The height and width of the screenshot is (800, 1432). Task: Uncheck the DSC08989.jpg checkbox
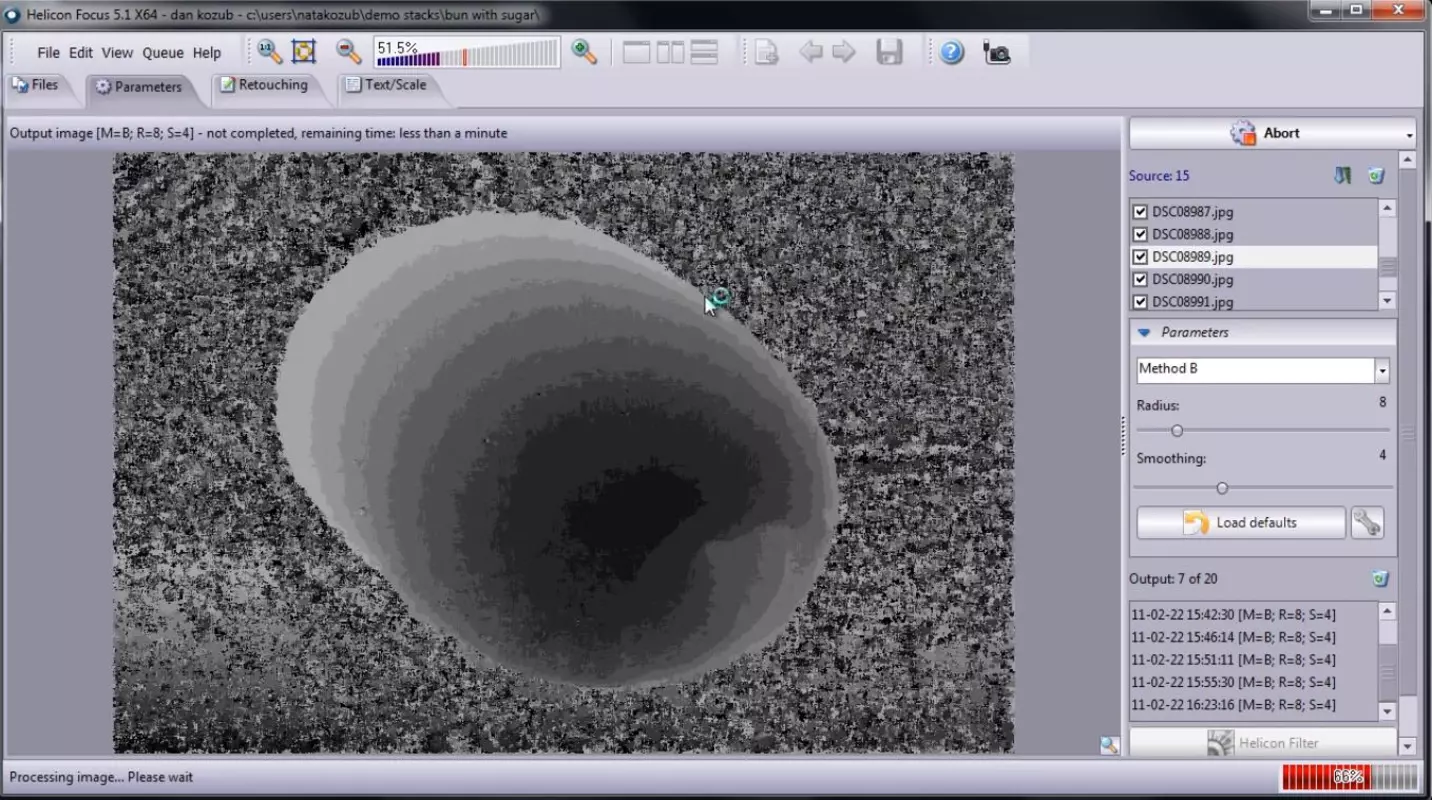click(x=1140, y=257)
